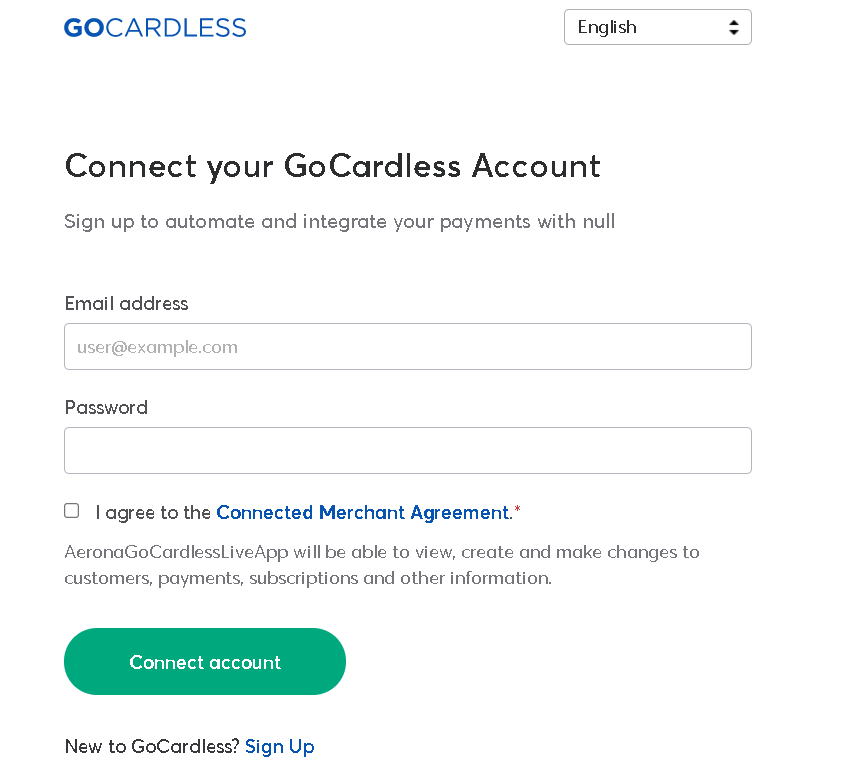The width and height of the screenshot is (844, 774).
Task: Open the English language dropdown
Action: (658, 27)
